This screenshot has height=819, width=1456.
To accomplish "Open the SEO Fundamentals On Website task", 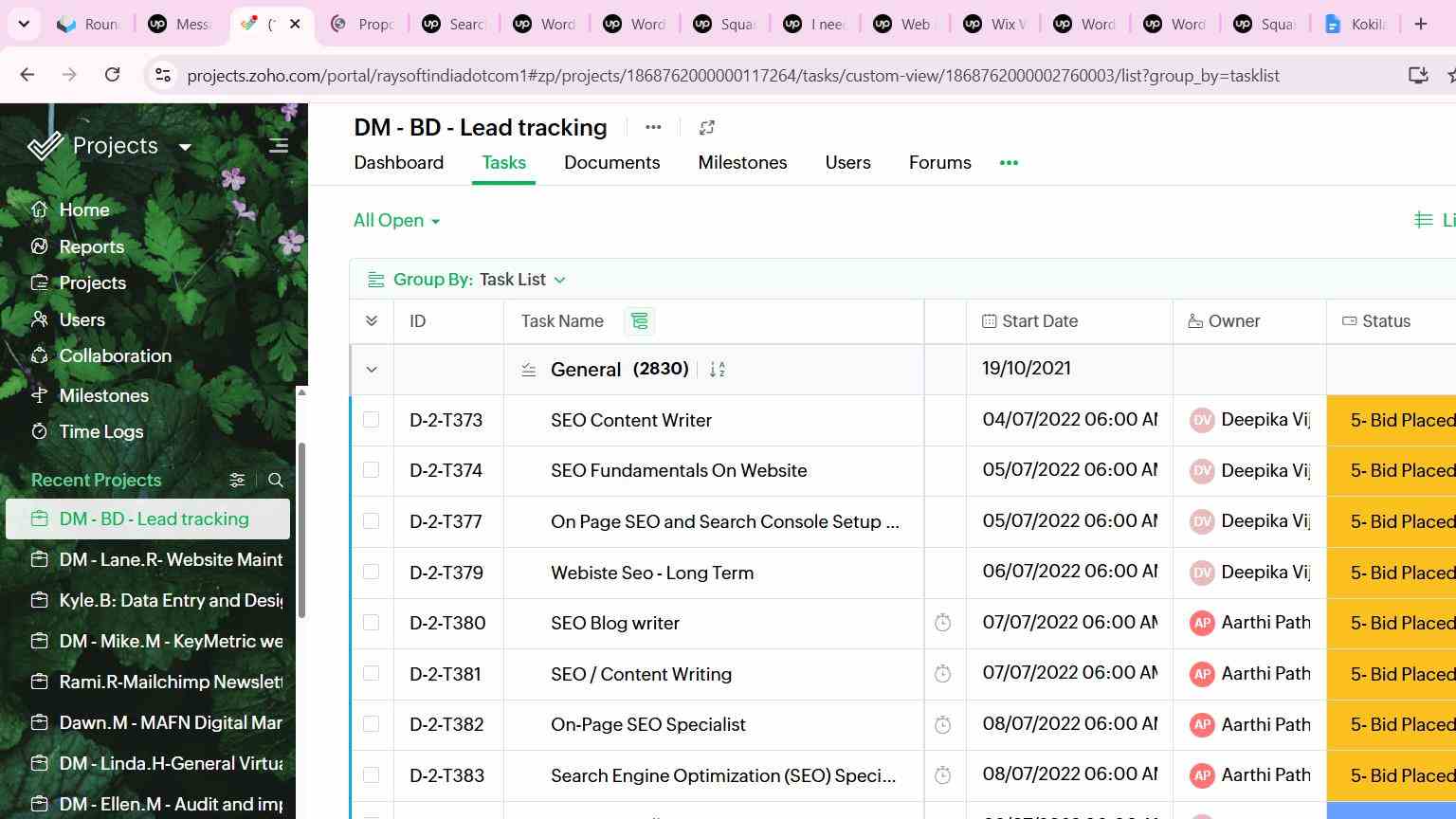I will tap(679, 471).
